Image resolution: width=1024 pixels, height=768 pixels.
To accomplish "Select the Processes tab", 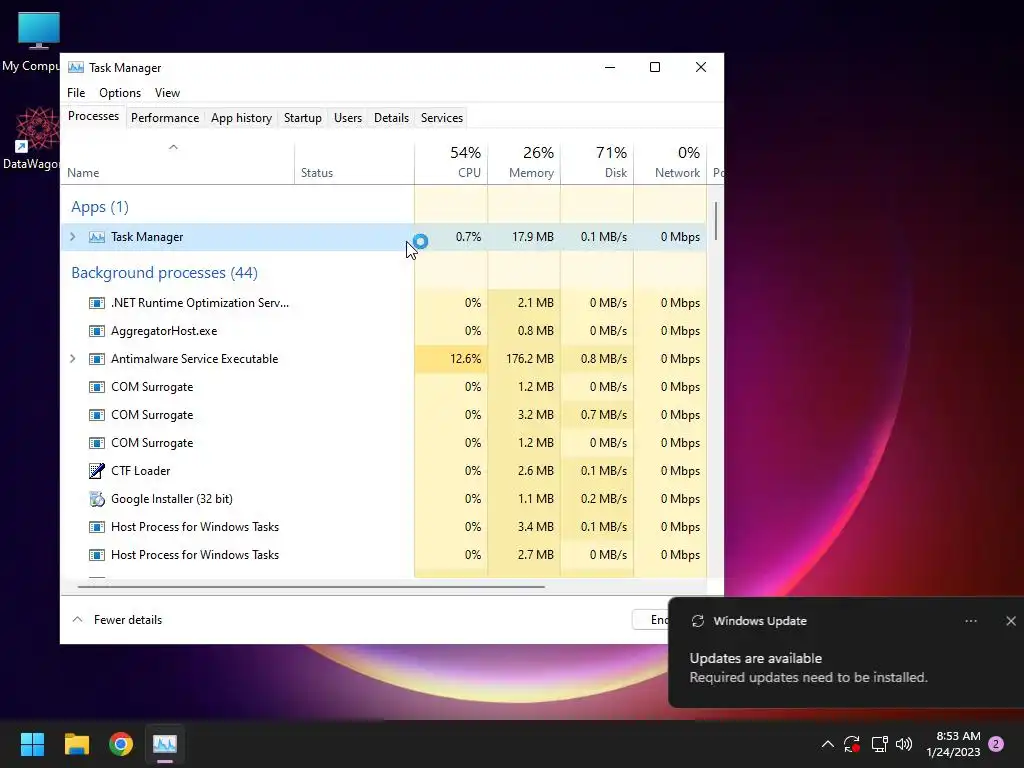I will pyautogui.click(x=93, y=116).
